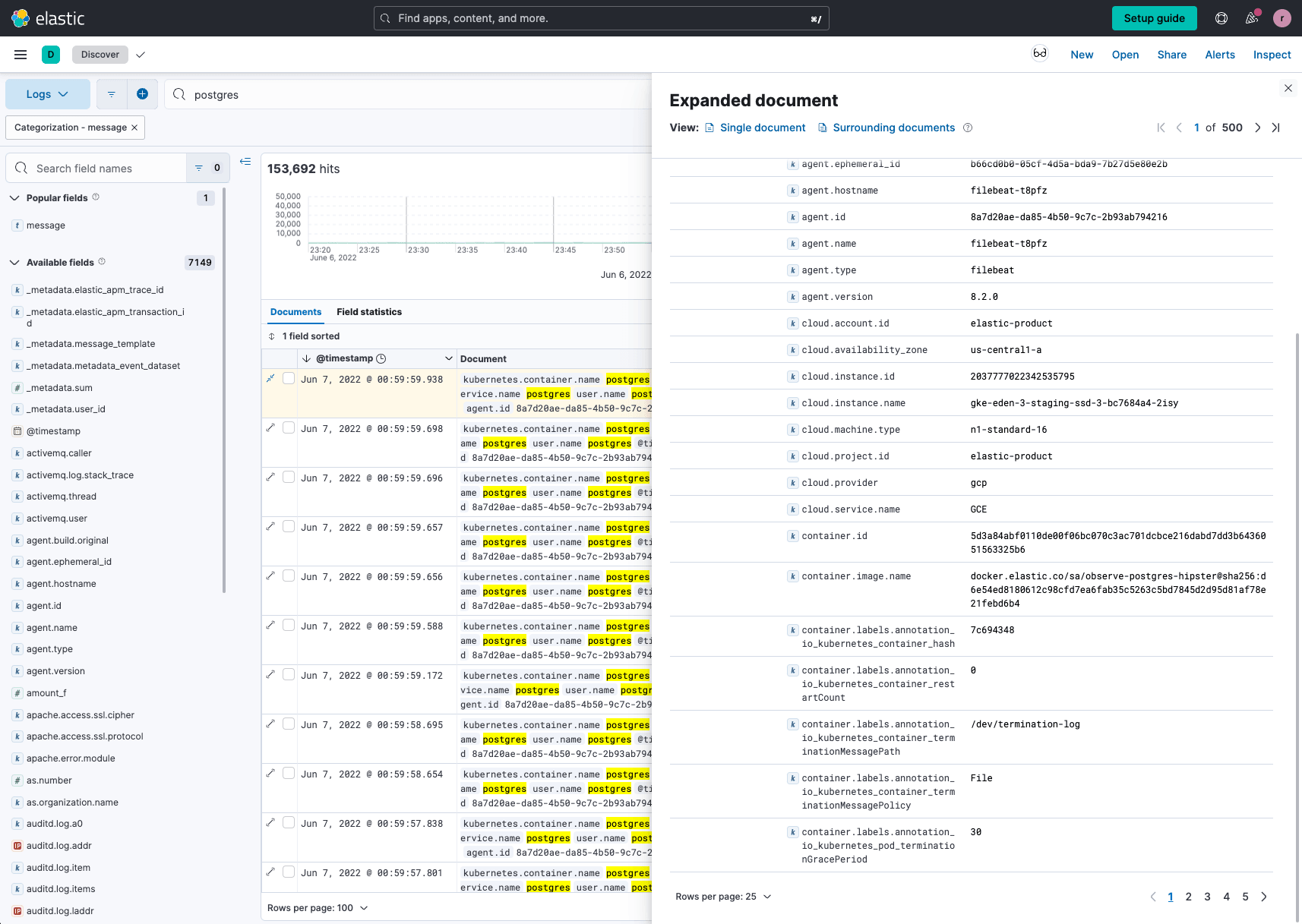Screen dimensions: 1302x924
Task: Open the filter options icon beside Logs
Action: (112, 94)
